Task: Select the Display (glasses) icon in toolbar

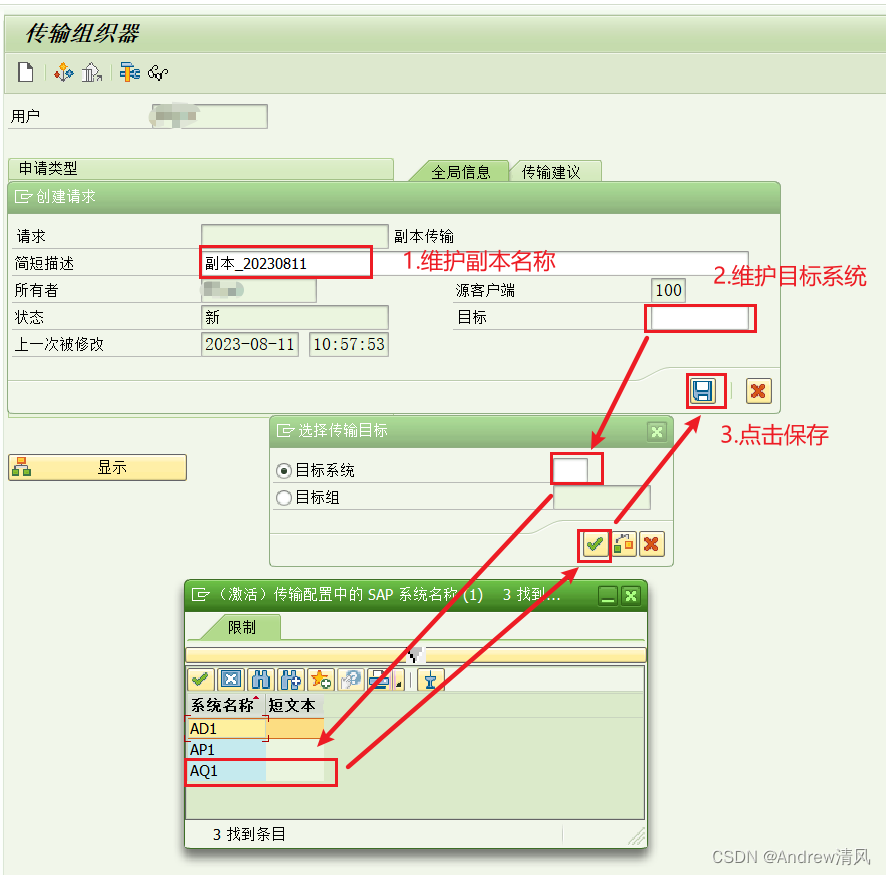Action: 158,73
